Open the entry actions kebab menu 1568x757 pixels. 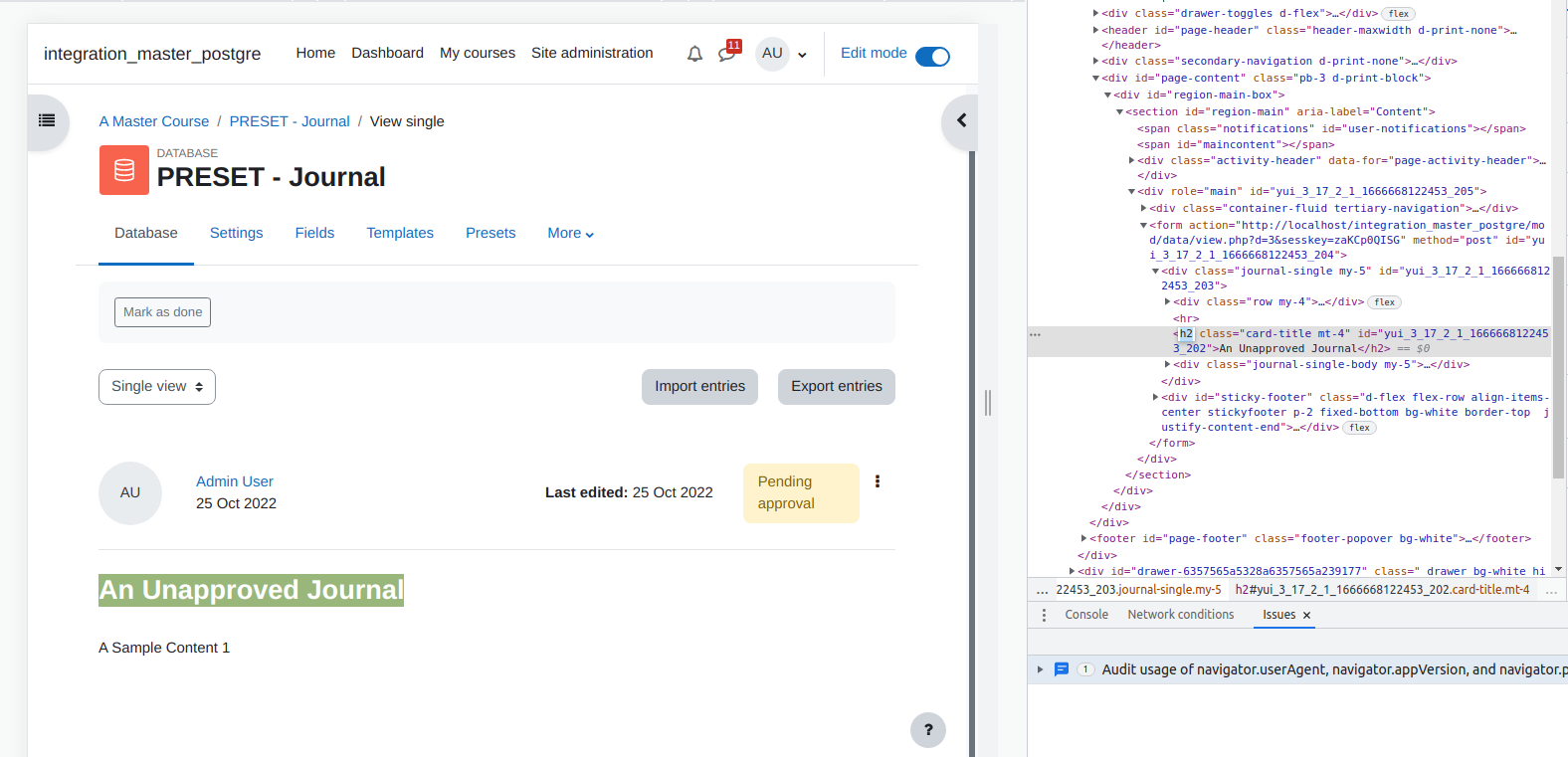(878, 481)
